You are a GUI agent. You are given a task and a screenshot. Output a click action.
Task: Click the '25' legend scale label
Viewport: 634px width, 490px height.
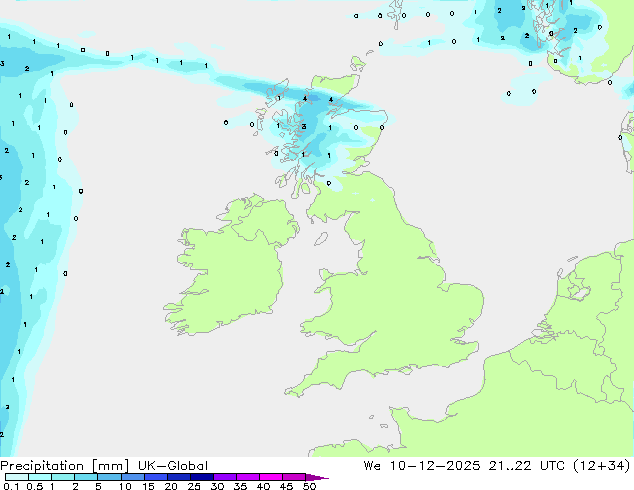[x=194, y=486]
